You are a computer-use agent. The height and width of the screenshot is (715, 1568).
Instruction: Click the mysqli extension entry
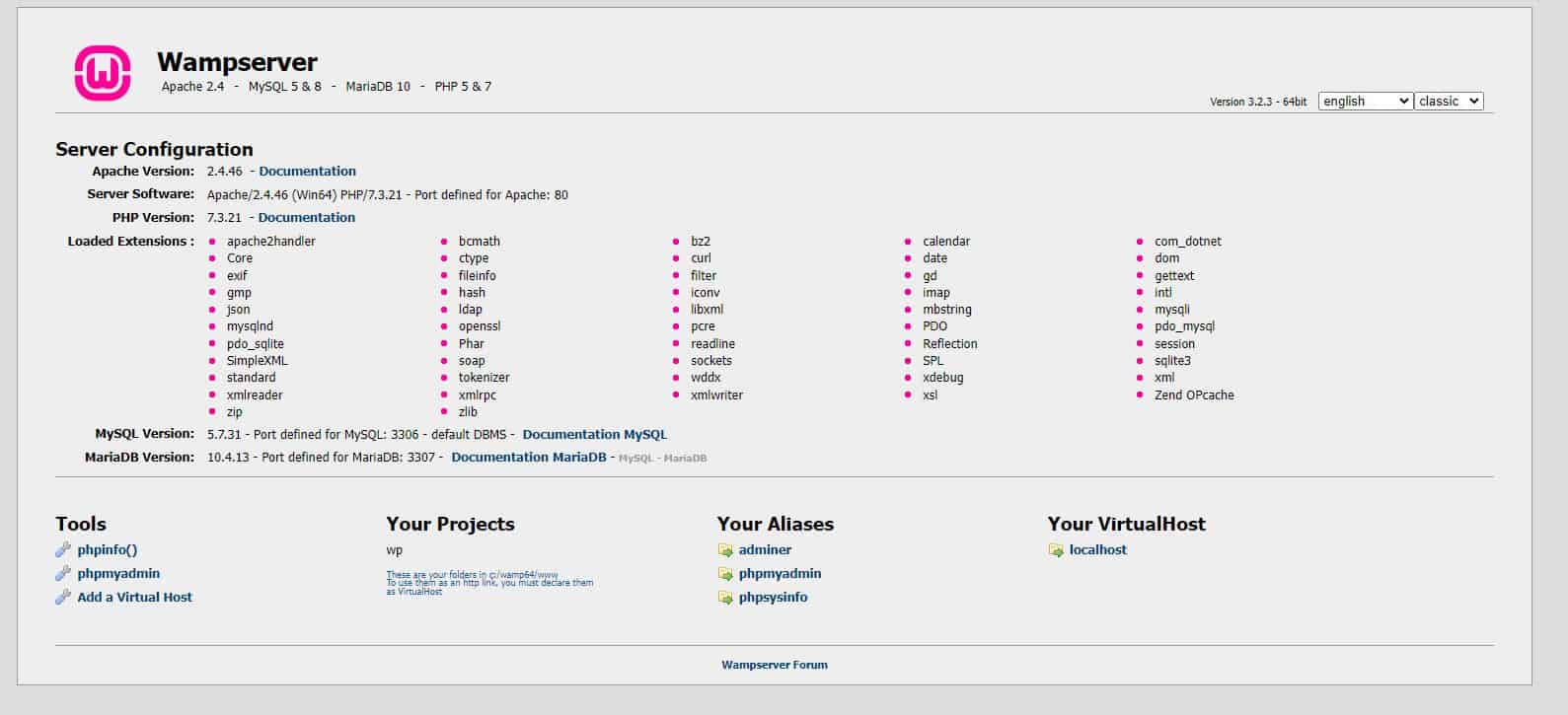(x=1172, y=310)
